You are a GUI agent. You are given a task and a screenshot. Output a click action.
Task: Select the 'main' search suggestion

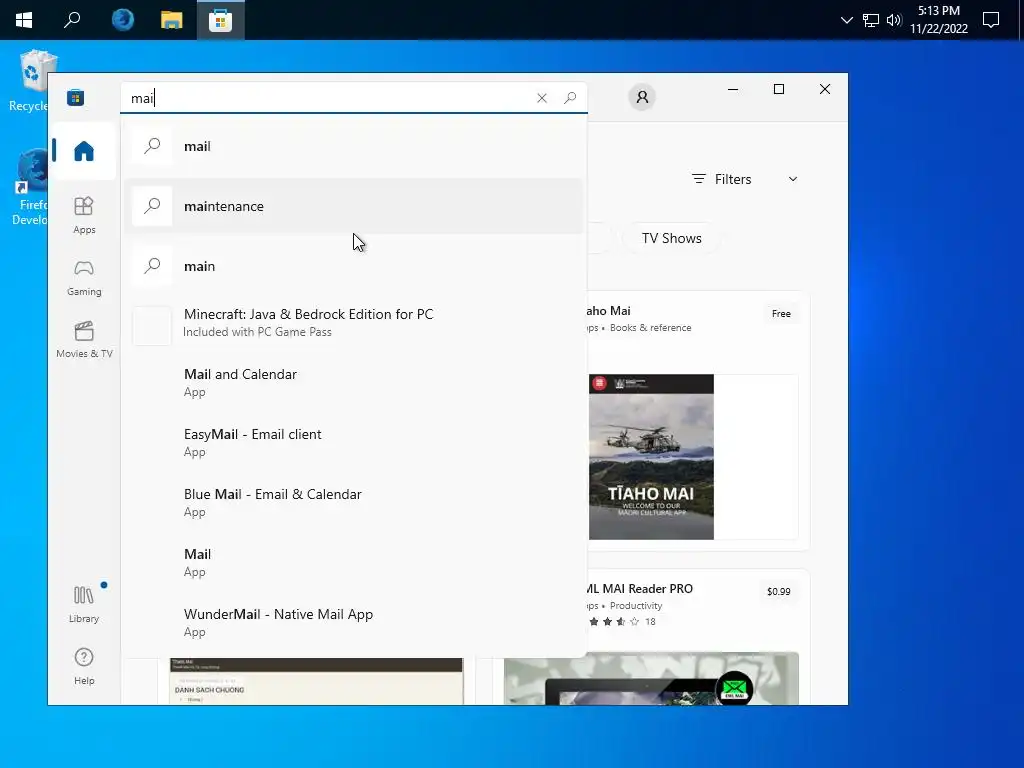353,266
